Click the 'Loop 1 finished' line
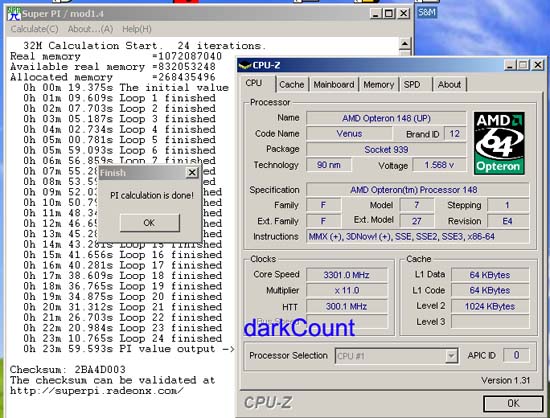The width and height of the screenshot is (550, 418). (x=120, y=98)
